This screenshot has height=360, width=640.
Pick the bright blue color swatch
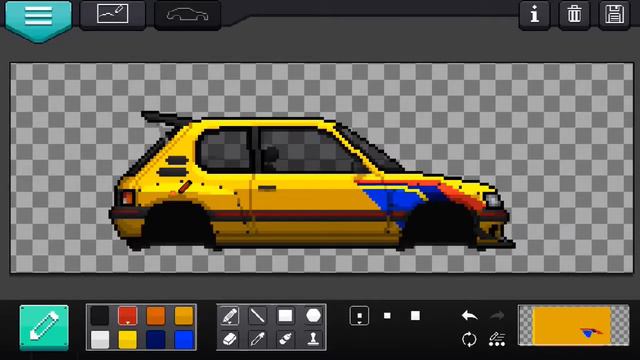183,340
